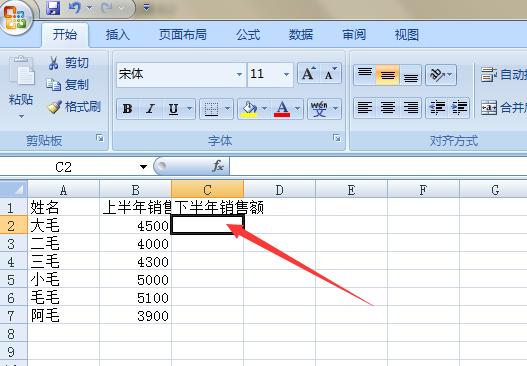527x366 pixels.
Task: Select column C header
Action: pyautogui.click(x=207, y=190)
